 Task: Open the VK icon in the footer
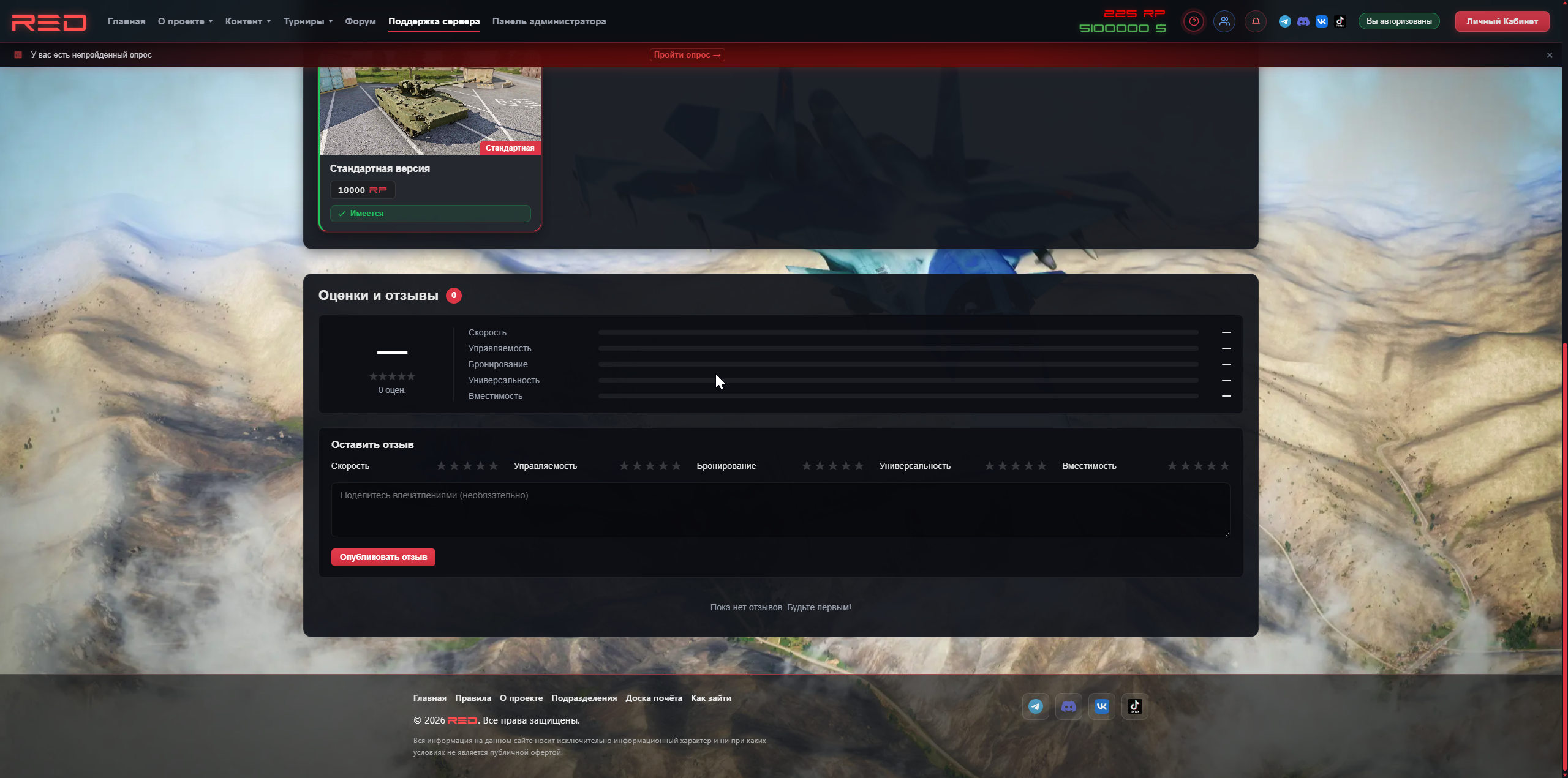[1102, 706]
